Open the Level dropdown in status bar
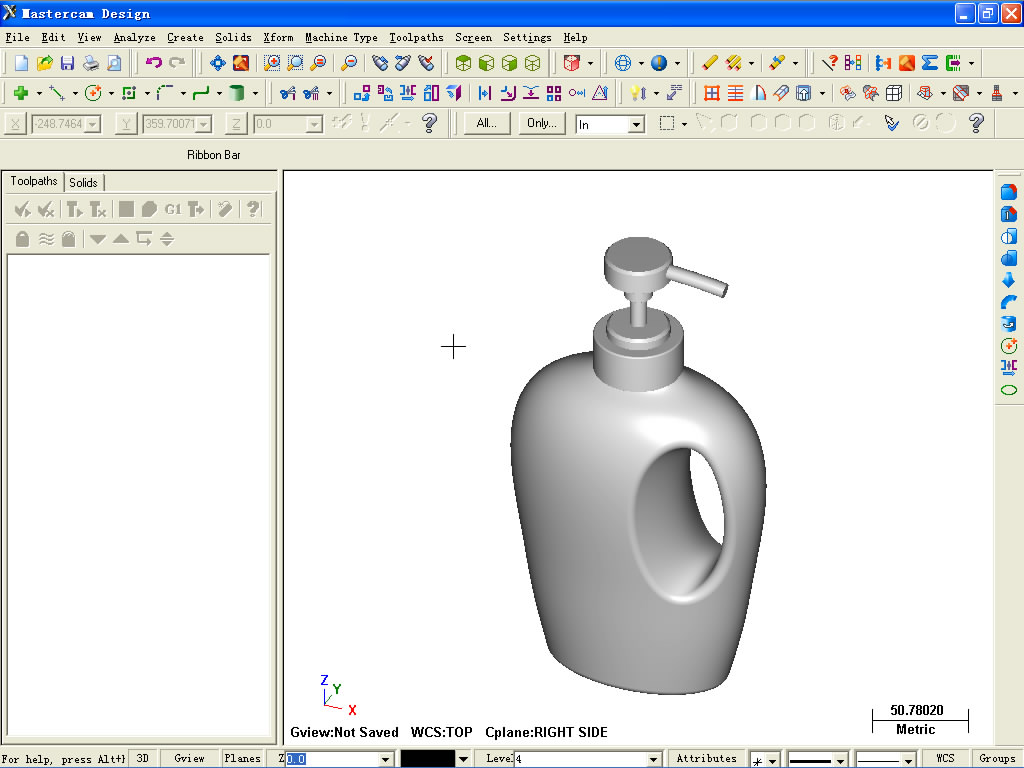This screenshot has width=1024, height=768. [652, 760]
